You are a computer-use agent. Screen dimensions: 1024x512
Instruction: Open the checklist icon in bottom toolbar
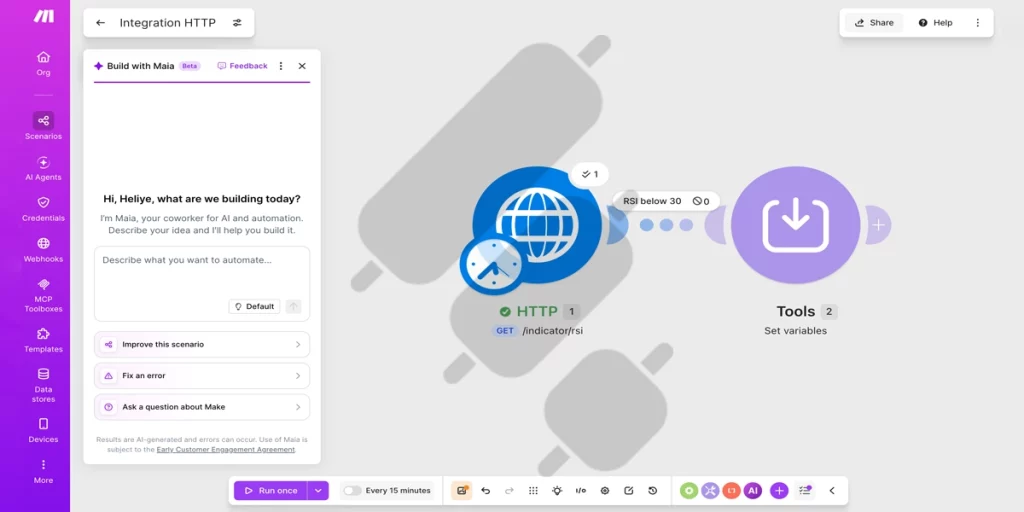tap(805, 490)
